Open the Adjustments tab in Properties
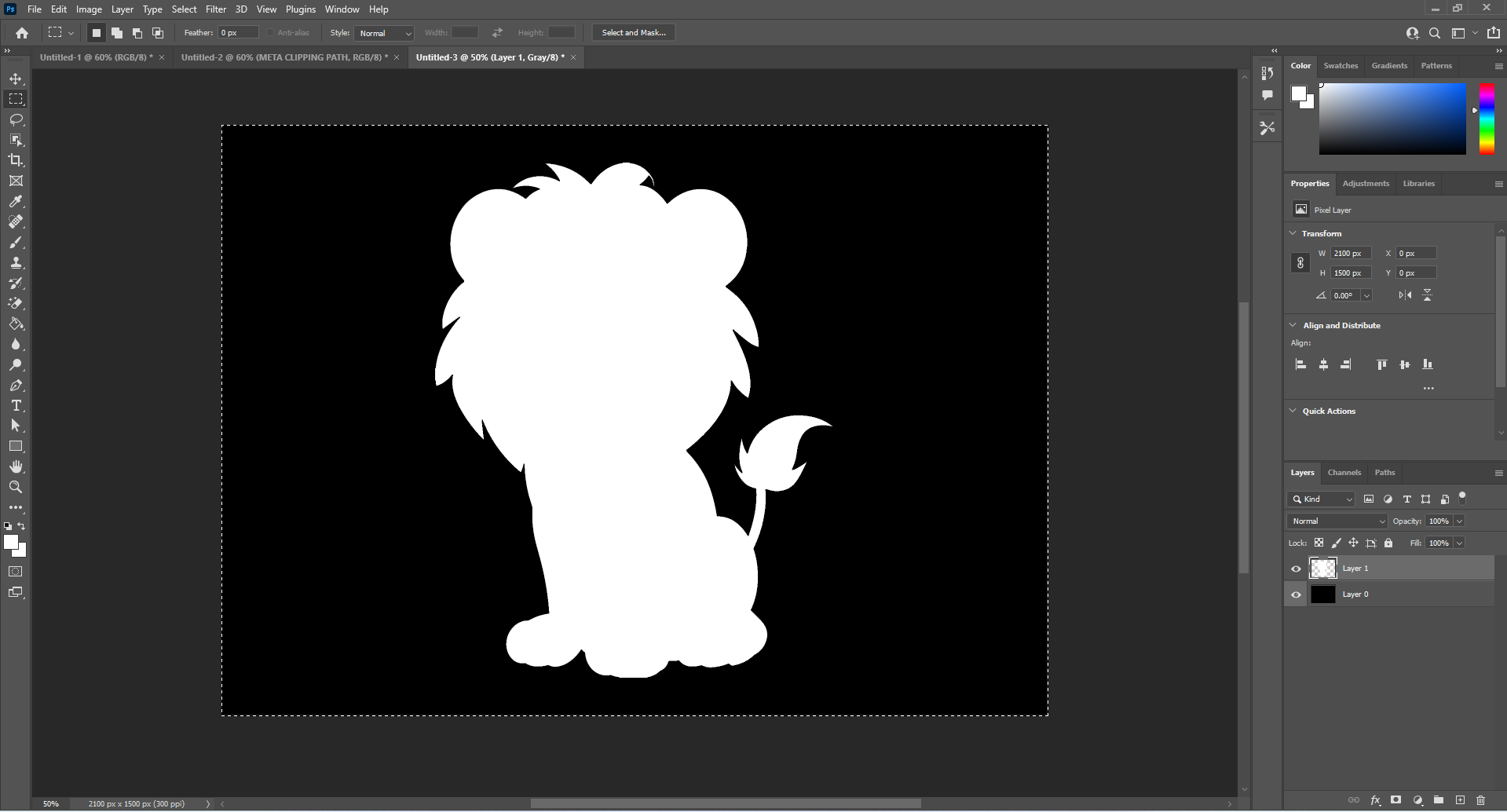This screenshot has height=812, width=1507. coord(1366,183)
